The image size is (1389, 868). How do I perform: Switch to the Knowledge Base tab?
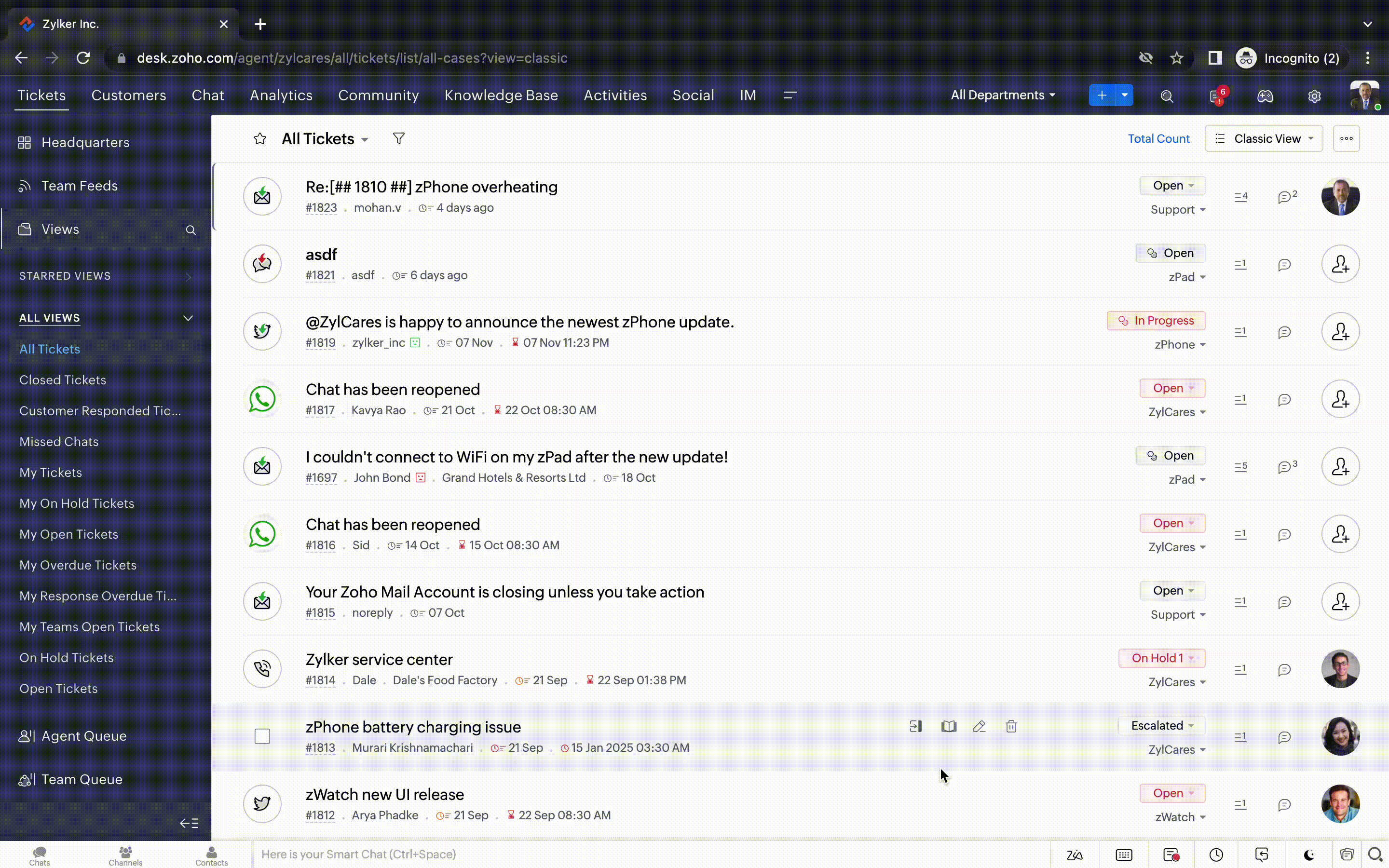pyautogui.click(x=501, y=95)
